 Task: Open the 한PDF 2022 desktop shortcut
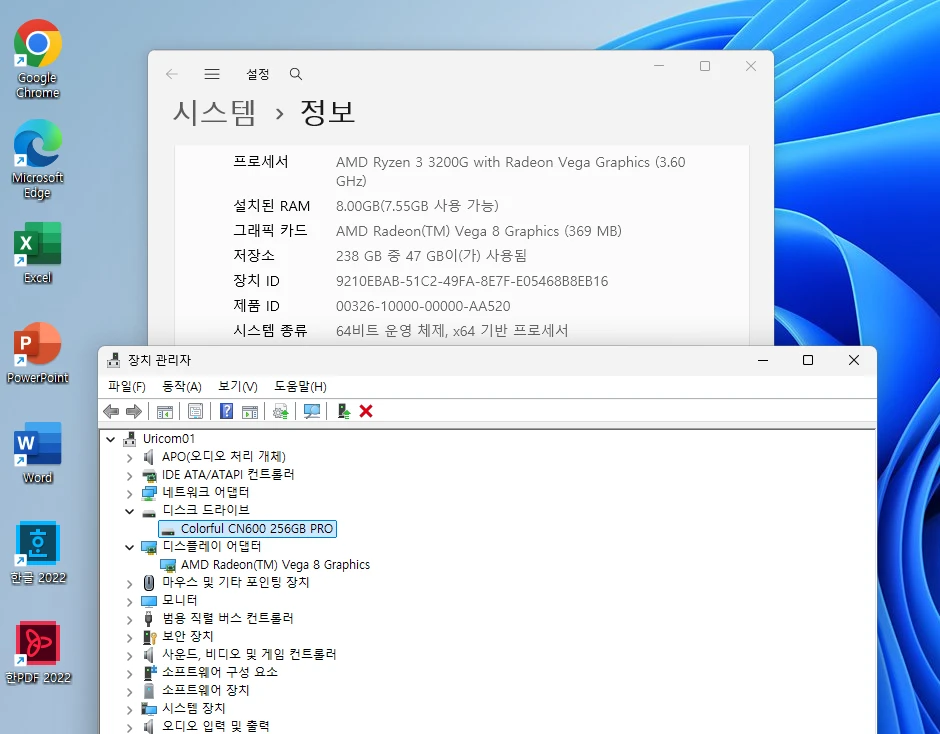pyautogui.click(x=37, y=652)
